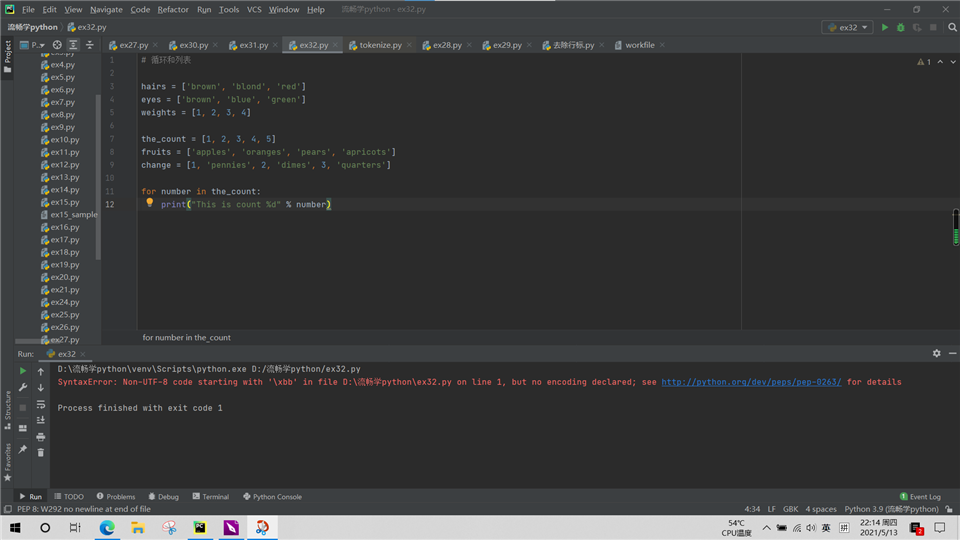Toggle soft-wrap in Run console
The height and width of the screenshot is (540, 960).
point(40,404)
